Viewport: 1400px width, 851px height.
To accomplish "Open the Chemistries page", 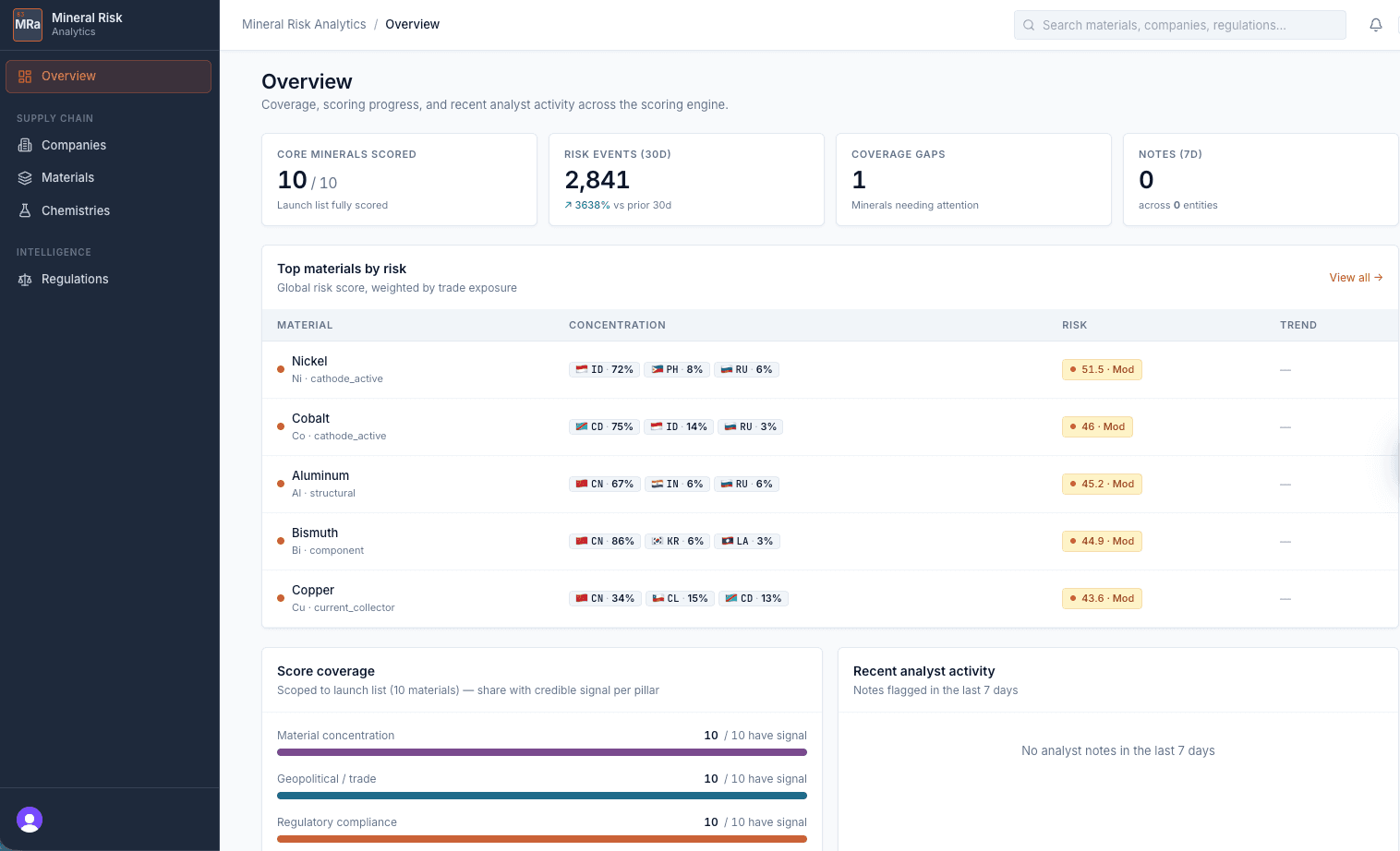I will point(108,210).
